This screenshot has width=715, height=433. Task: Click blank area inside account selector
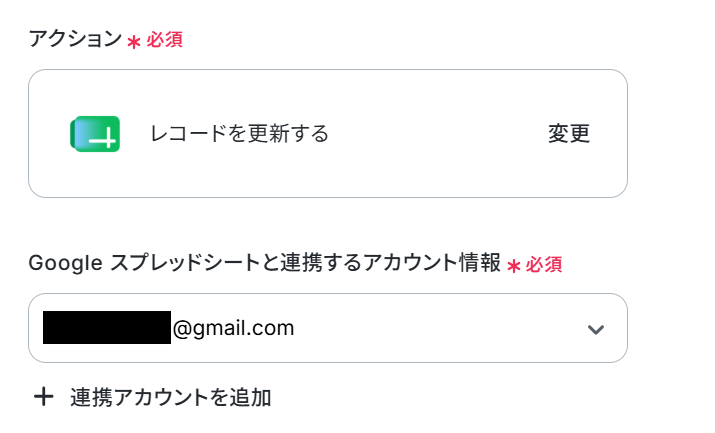438,328
